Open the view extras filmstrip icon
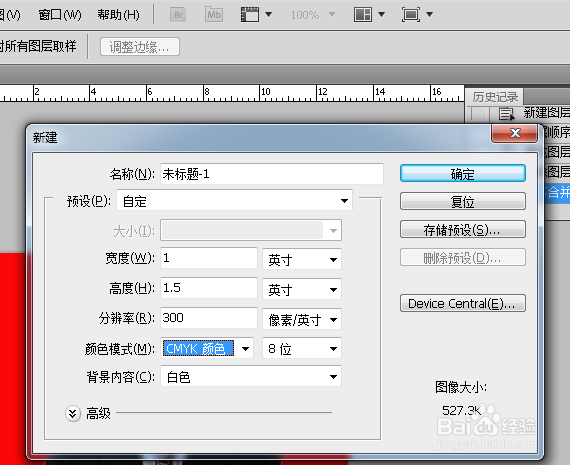This screenshot has width=570, height=465. point(250,15)
